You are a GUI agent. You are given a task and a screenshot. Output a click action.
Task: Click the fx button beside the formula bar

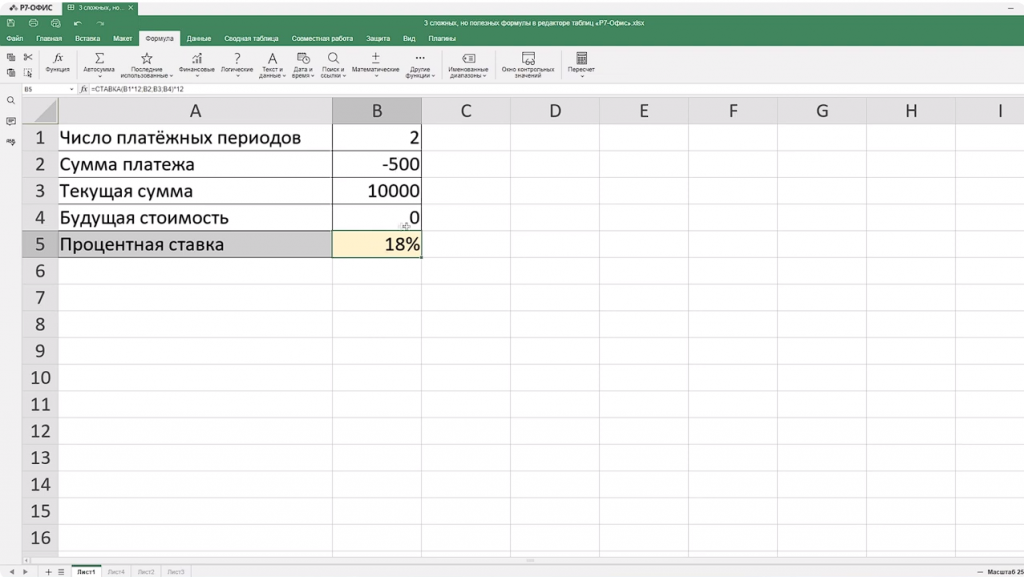(x=84, y=89)
